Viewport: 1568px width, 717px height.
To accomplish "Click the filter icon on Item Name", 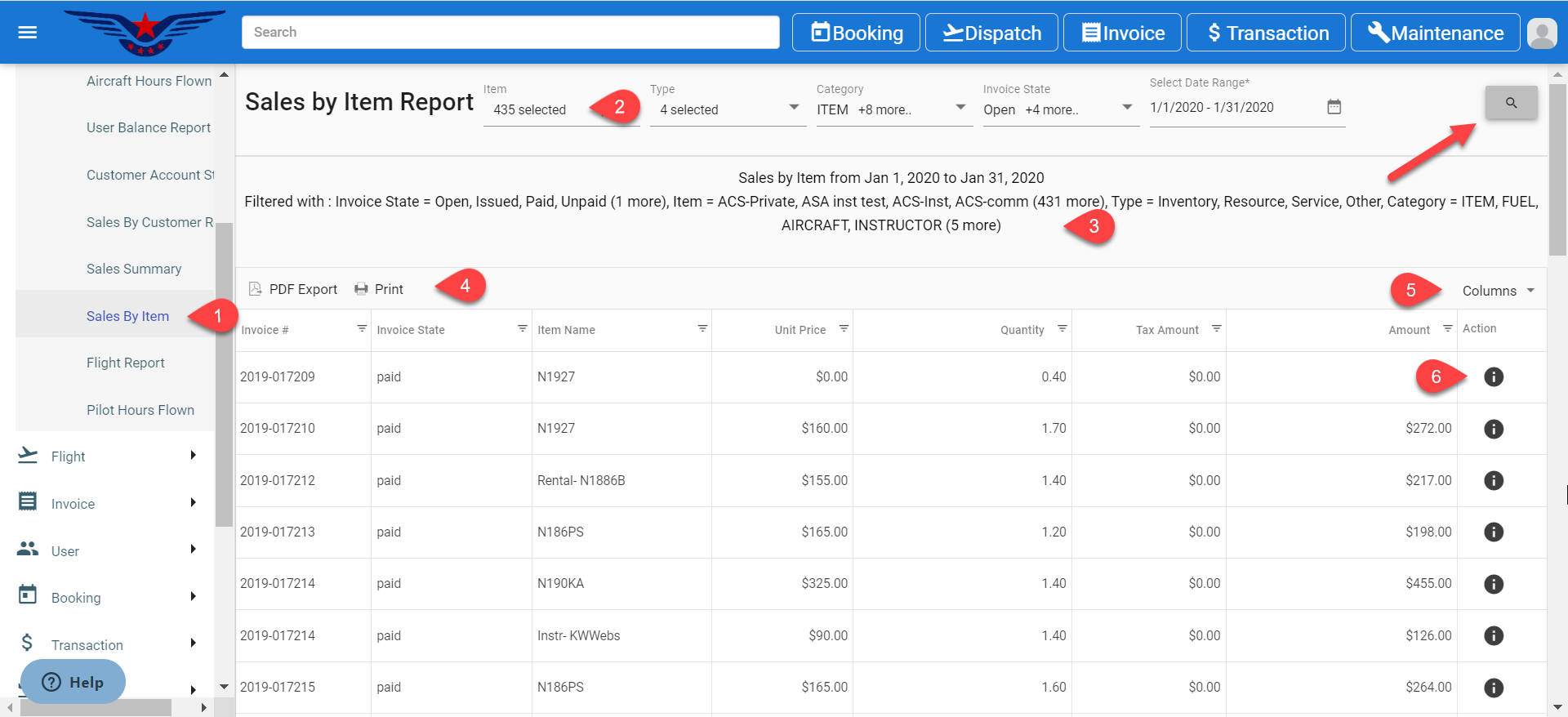I will pyautogui.click(x=702, y=328).
